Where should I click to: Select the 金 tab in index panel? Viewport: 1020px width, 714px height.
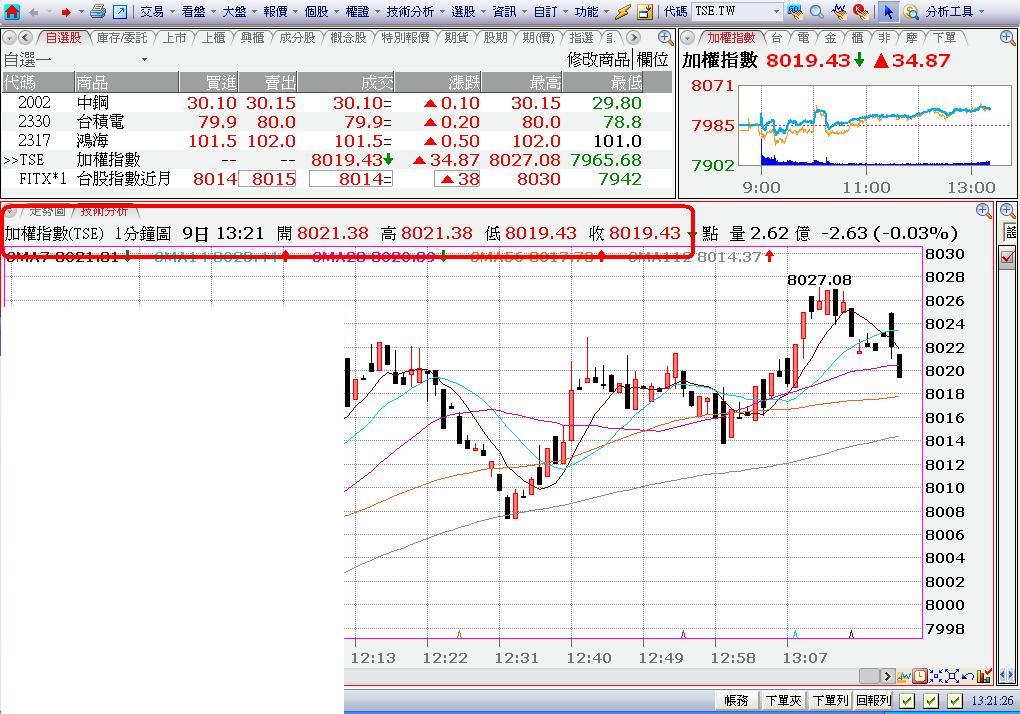coord(830,38)
